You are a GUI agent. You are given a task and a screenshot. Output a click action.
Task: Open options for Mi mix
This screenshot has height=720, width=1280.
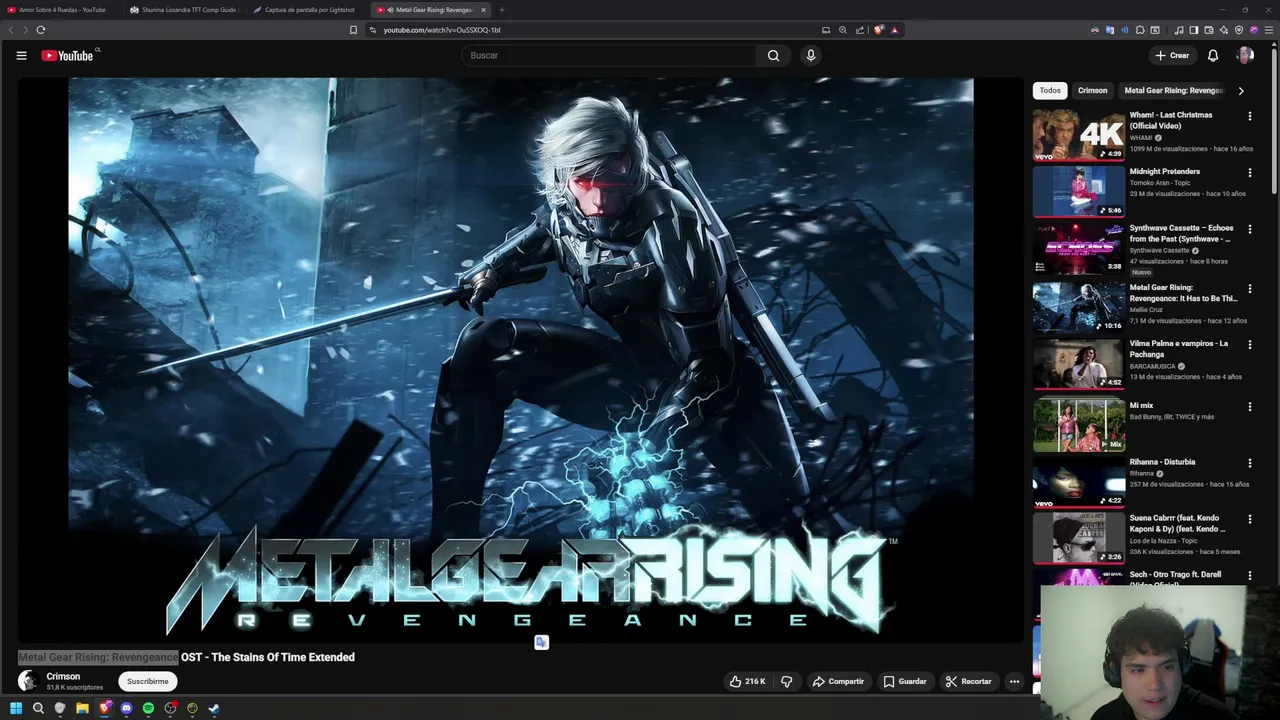click(1249, 407)
